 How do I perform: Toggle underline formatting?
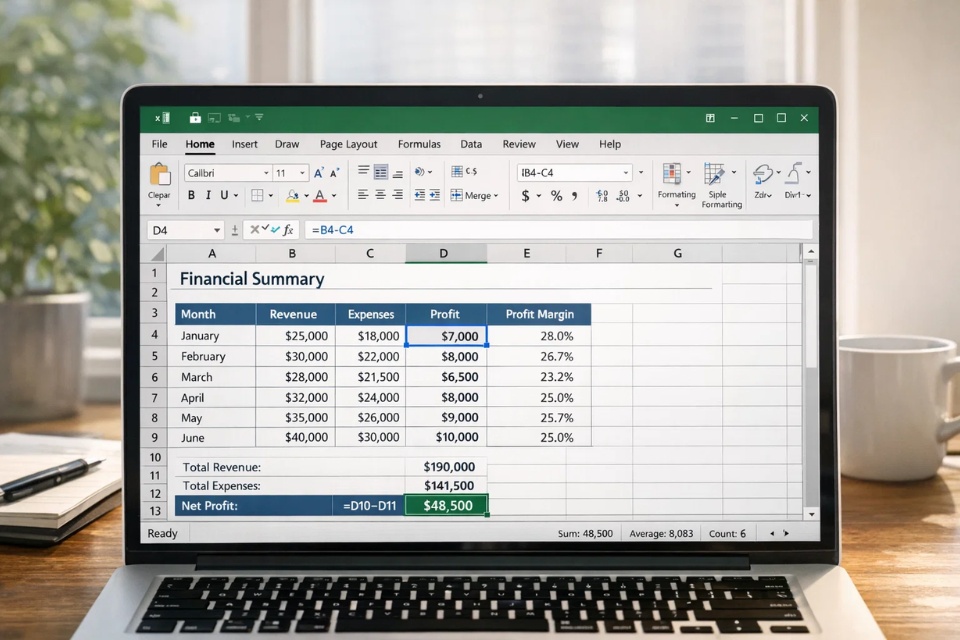click(224, 196)
